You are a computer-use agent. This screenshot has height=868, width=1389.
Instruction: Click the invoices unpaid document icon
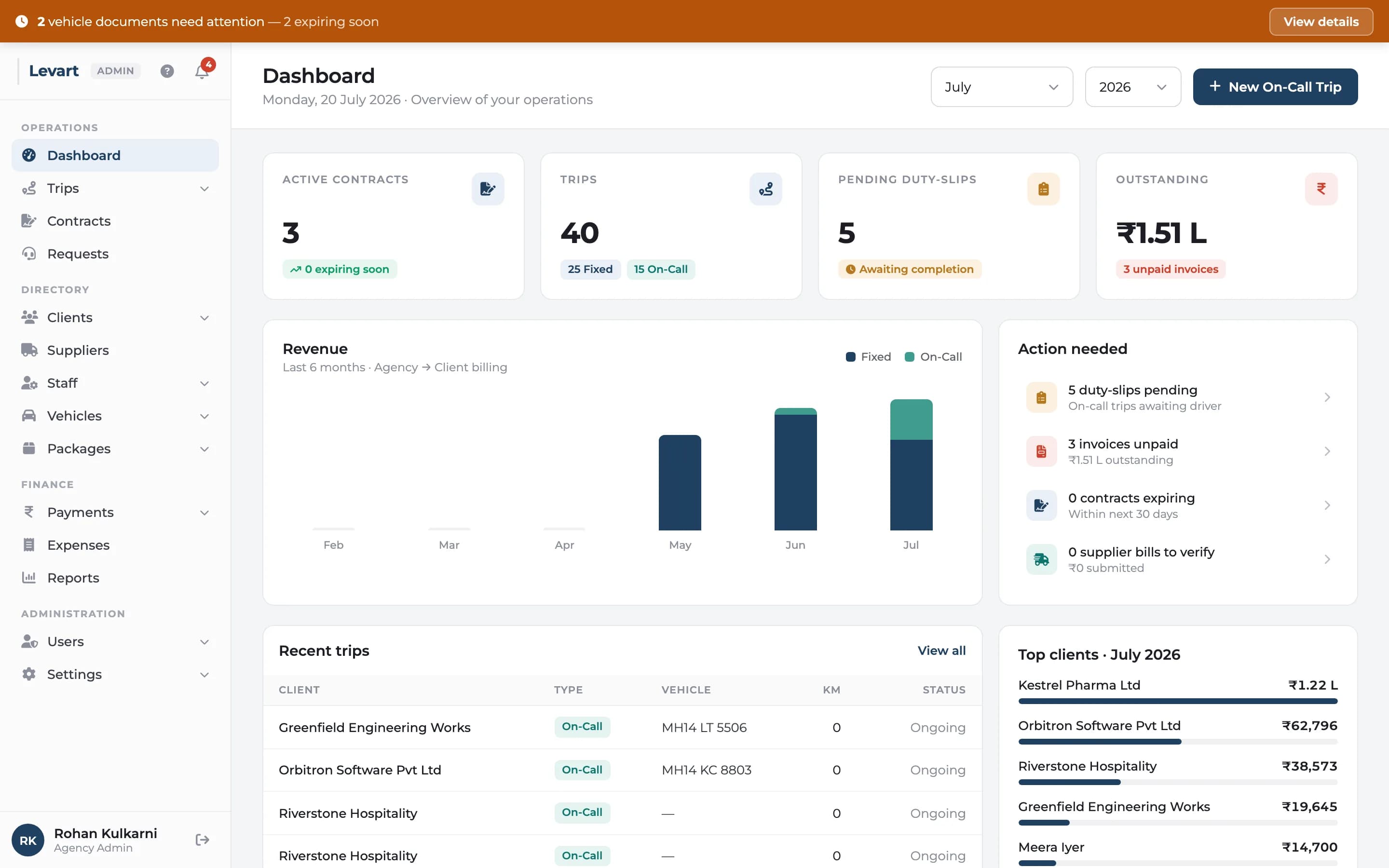pos(1041,451)
